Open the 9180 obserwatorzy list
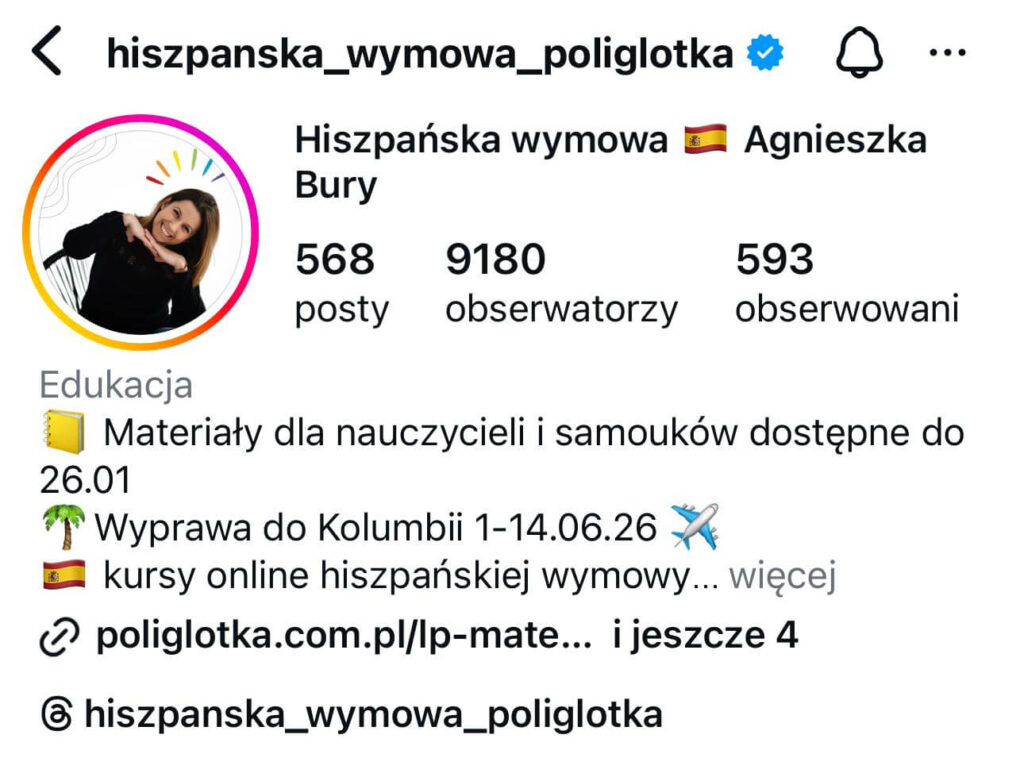Viewport: 1024px width, 773px height. coord(562,282)
